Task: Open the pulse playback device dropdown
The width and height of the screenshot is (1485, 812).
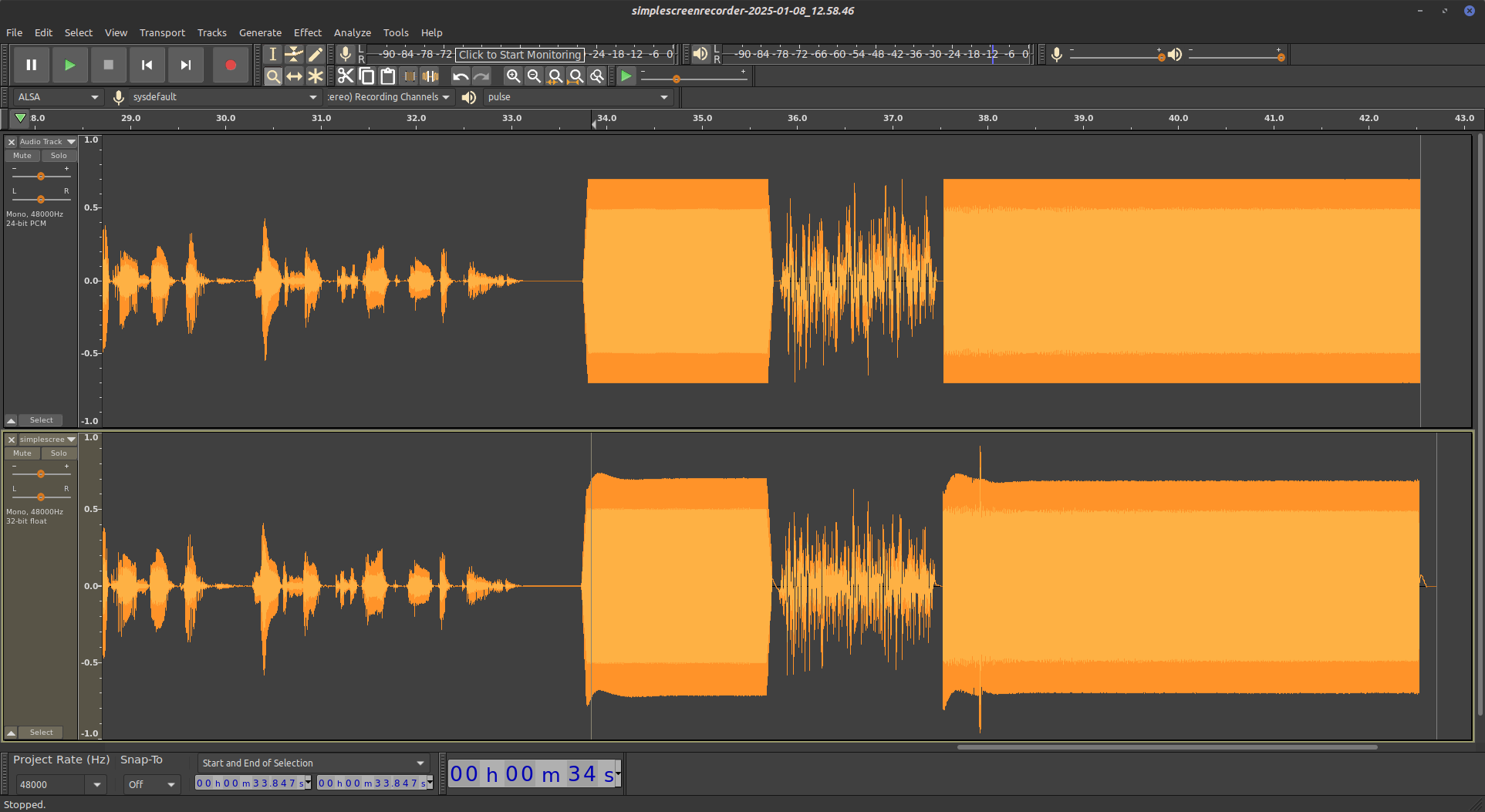Action: click(x=578, y=97)
